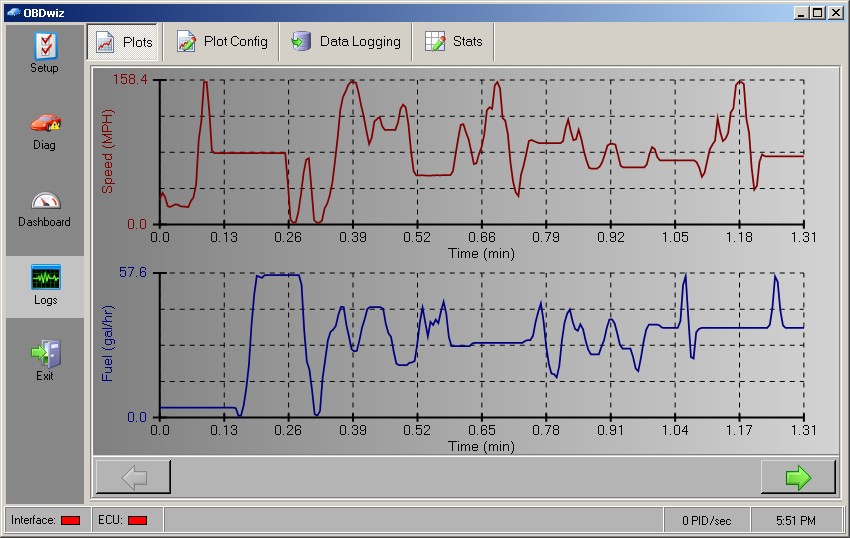The height and width of the screenshot is (538, 850).
Task: Open the Dashboard gauge section
Action: pyautogui.click(x=44, y=210)
